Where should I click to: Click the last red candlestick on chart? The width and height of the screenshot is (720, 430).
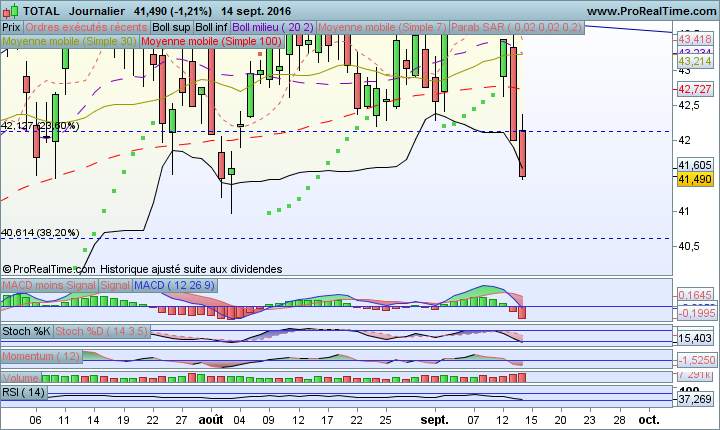pos(523,153)
